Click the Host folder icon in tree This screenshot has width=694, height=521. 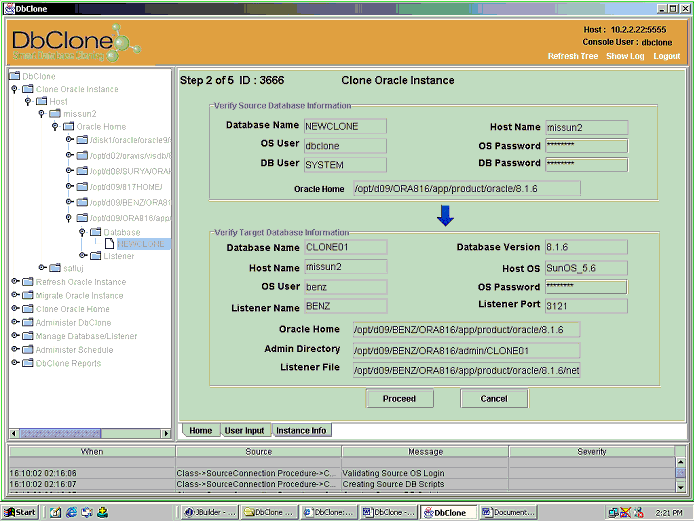(42, 101)
